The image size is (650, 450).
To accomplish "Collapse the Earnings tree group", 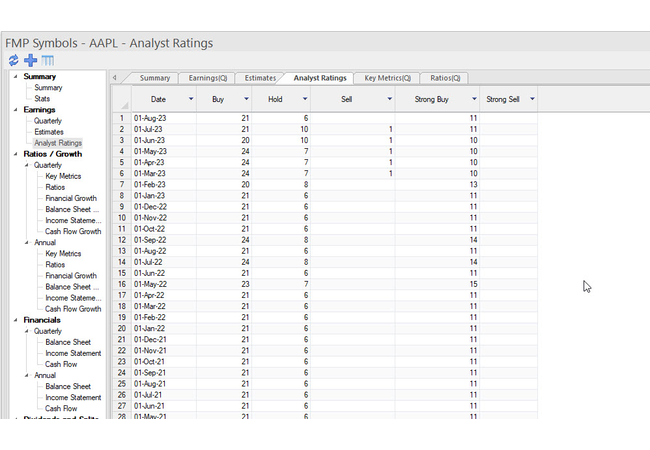I will point(16,109).
